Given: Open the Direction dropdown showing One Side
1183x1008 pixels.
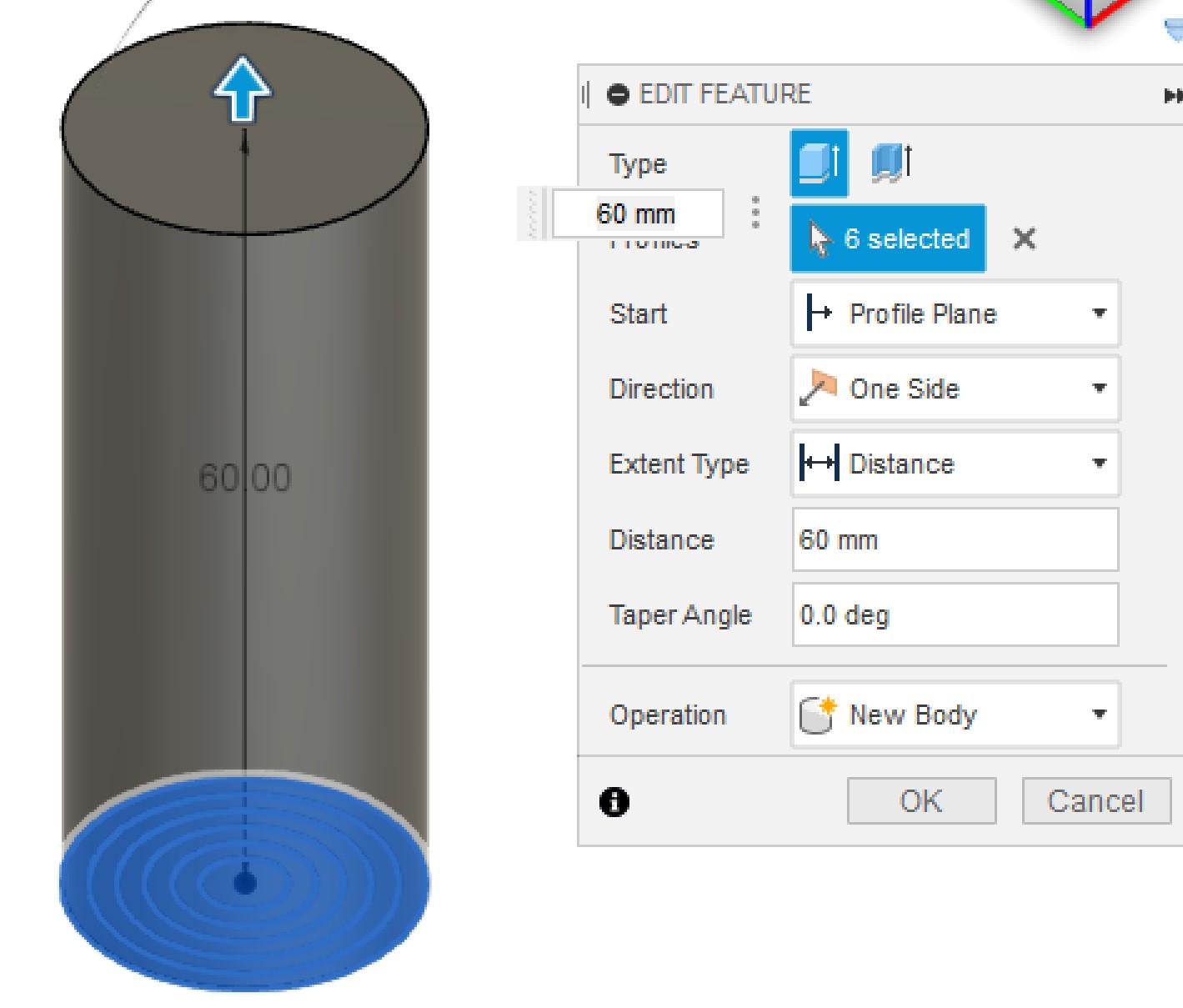Looking at the screenshot, I should [955, 389].
